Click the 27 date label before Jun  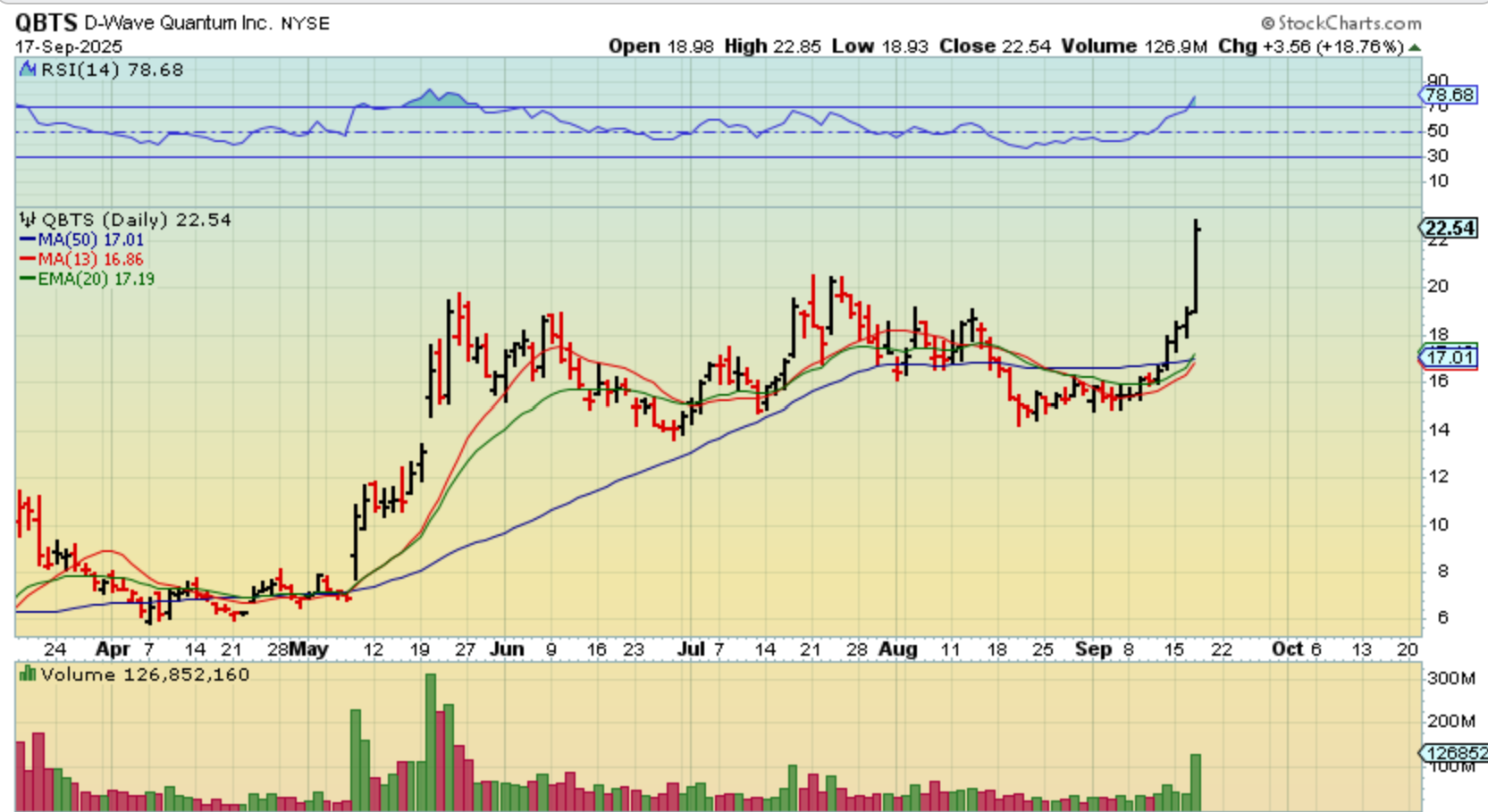pyautogui.click(x=465, y=649)
